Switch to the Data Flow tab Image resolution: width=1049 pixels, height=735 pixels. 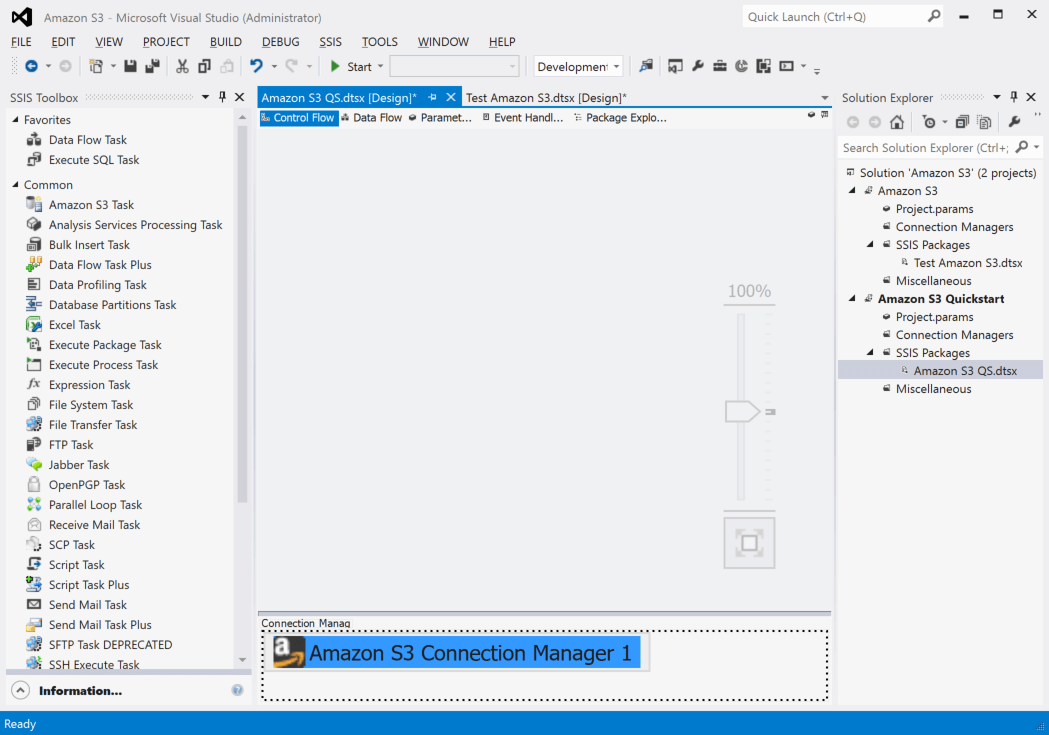372,118
